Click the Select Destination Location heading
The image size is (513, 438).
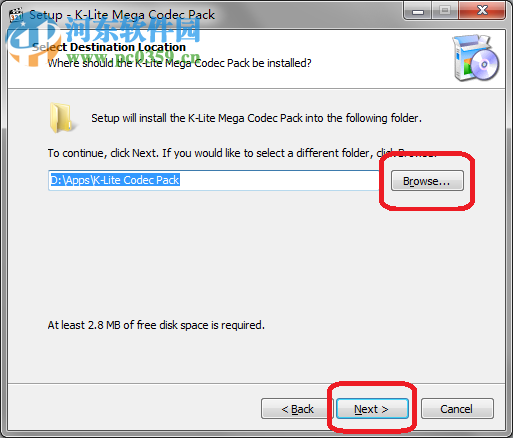(109, 47)
